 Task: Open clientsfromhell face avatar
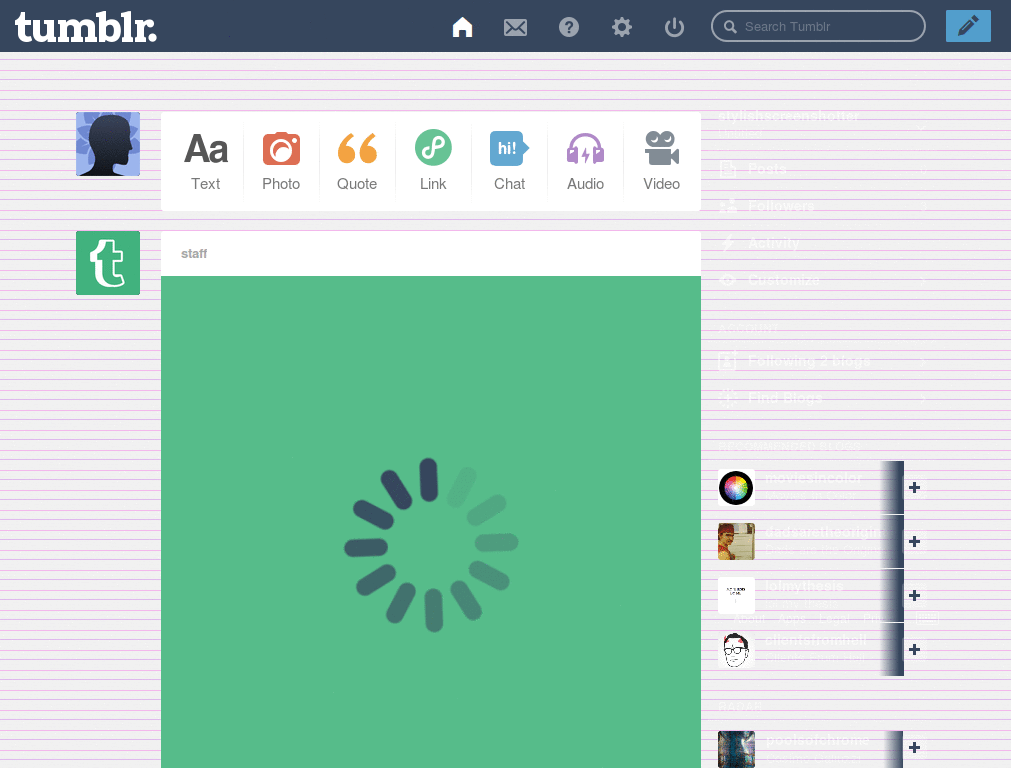click(x=736, y=649)
